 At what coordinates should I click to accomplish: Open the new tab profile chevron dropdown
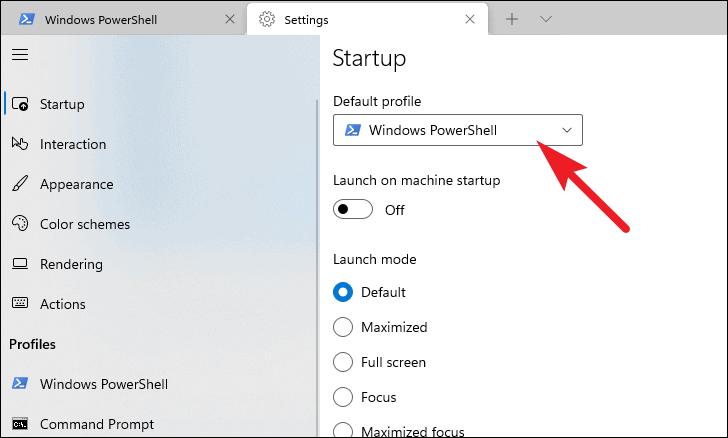pyautogui.click(x=546, y=19)
